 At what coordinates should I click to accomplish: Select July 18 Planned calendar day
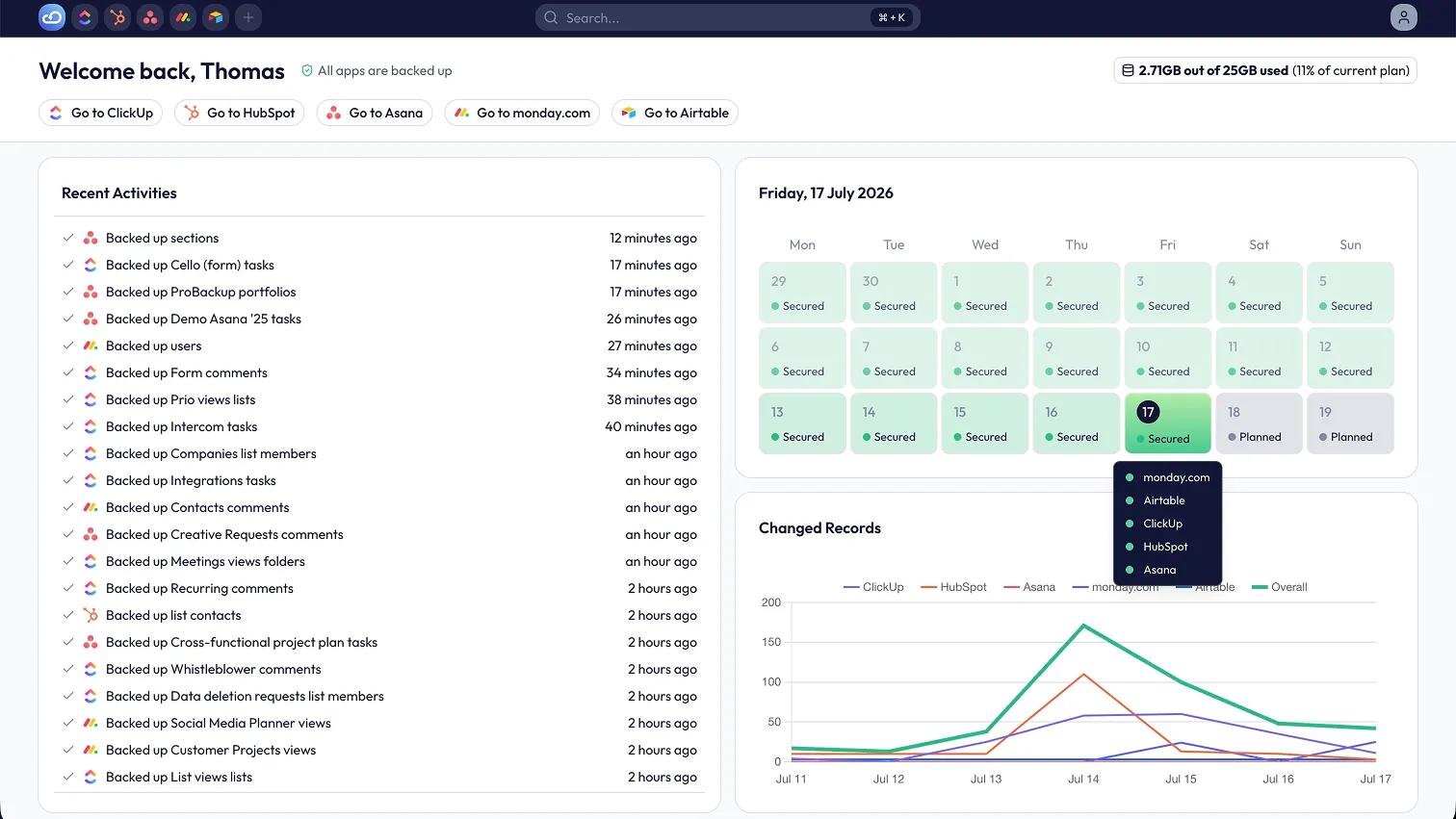pos(1259,422)
